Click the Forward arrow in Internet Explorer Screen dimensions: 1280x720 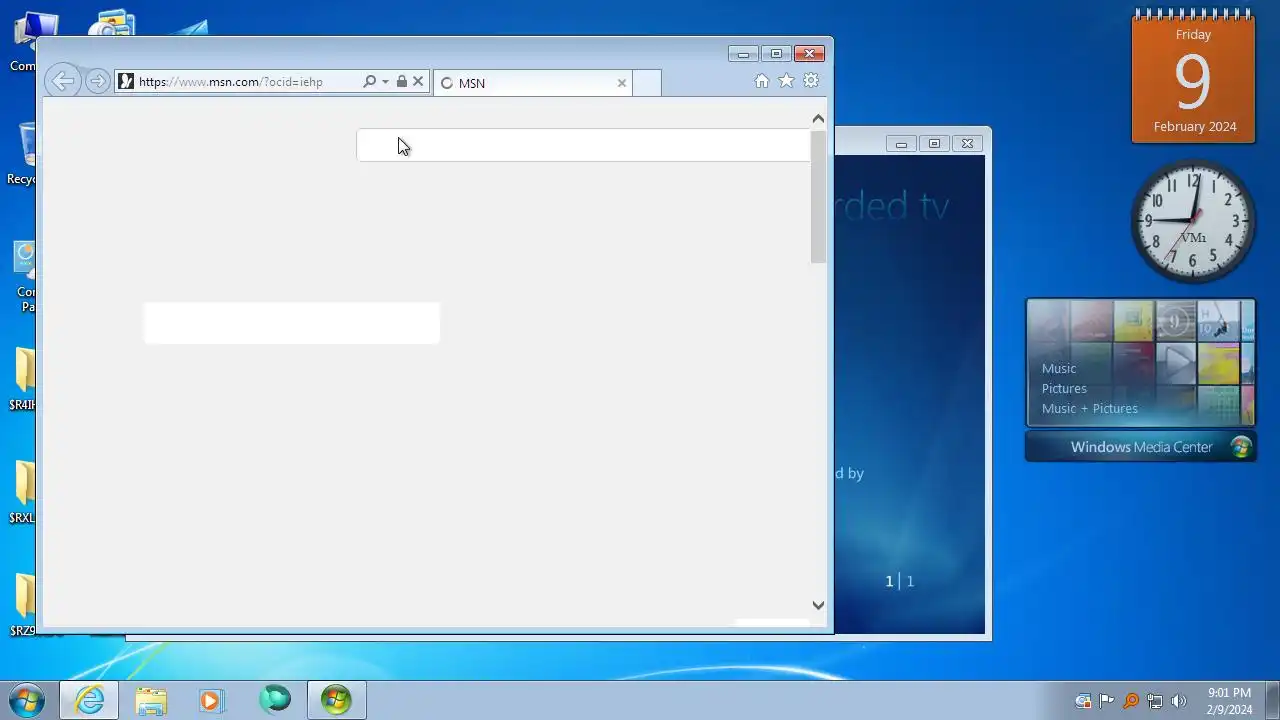coord(97,82)
